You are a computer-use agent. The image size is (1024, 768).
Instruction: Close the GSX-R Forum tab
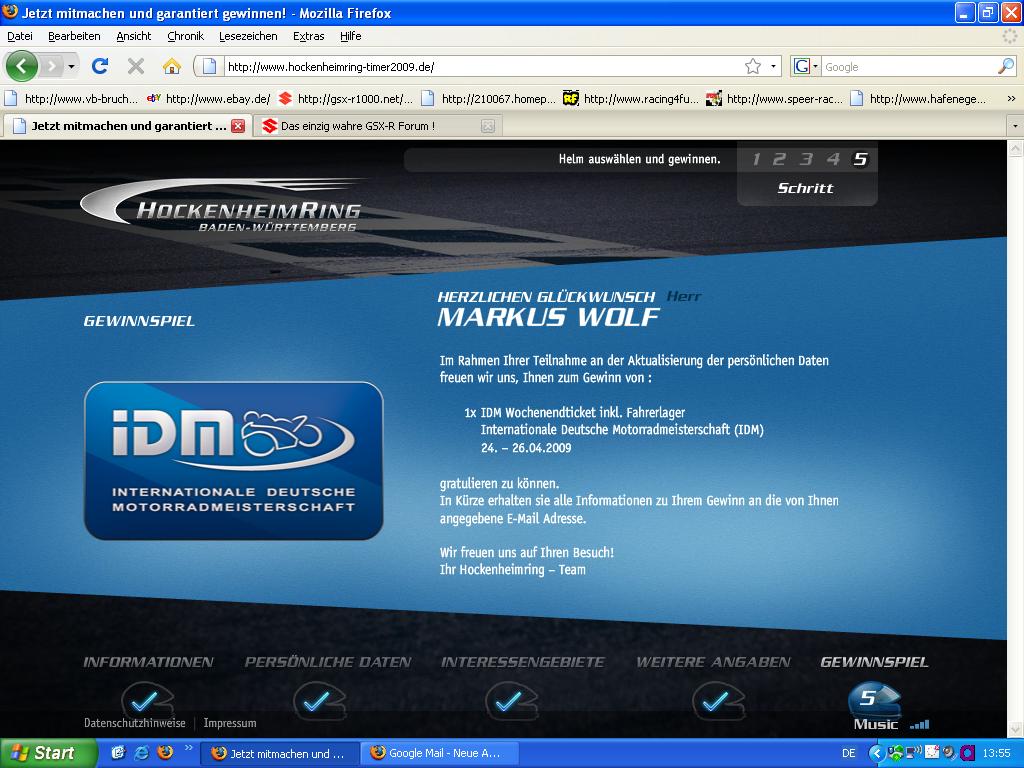(488, 126)
